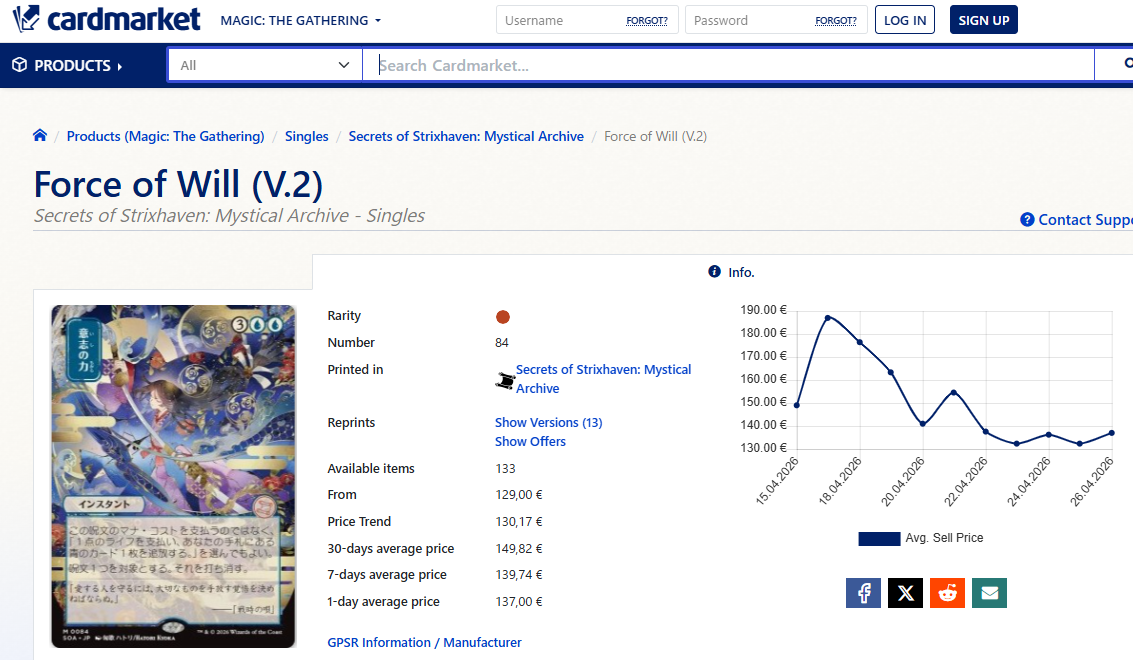Open Products (Magic: The Gathering) breadcrumb
The width and height of the screenshot is (1133, 660).
165,136
